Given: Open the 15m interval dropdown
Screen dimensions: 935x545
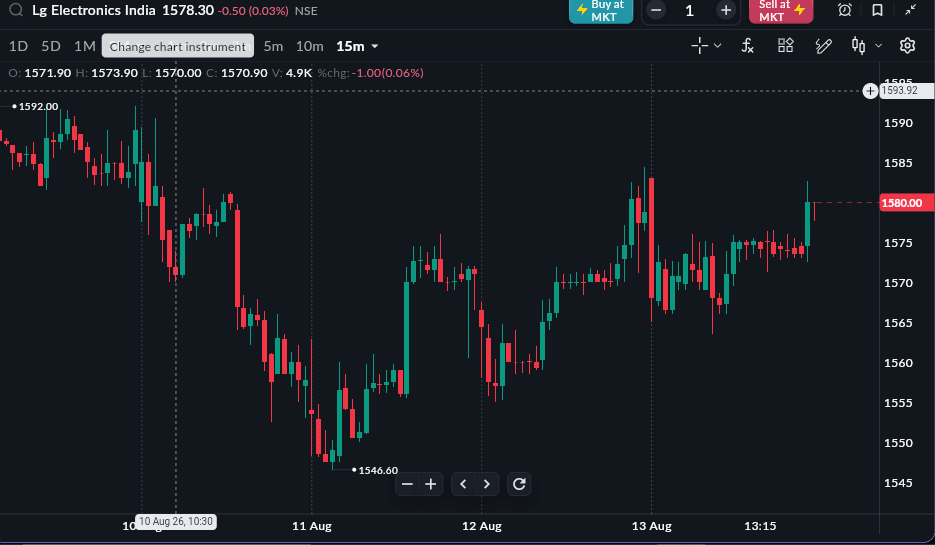Looking at the screenshot, I should [x=357, y=46].
